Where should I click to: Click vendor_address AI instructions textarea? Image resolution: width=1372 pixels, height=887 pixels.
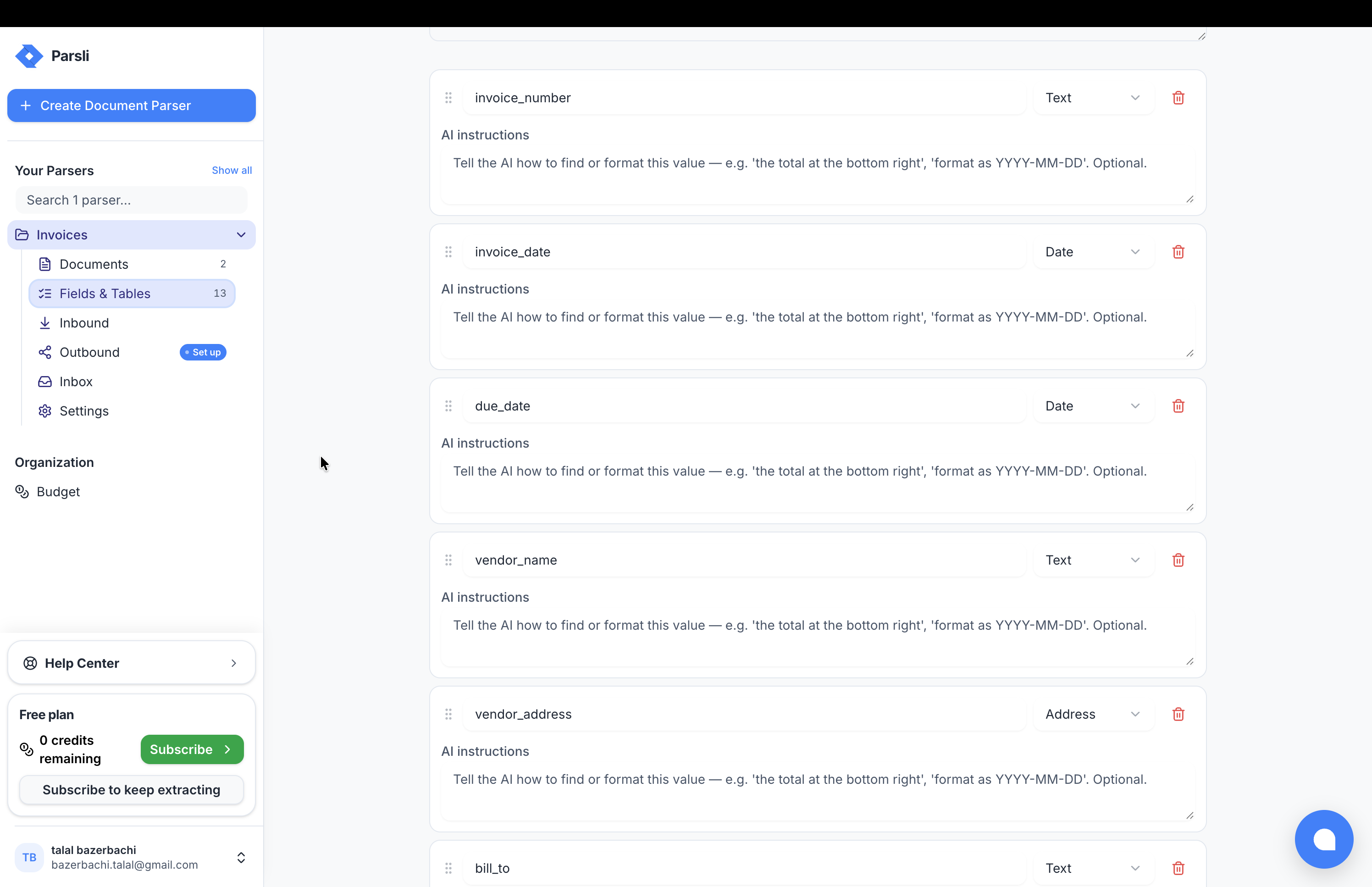818,793
